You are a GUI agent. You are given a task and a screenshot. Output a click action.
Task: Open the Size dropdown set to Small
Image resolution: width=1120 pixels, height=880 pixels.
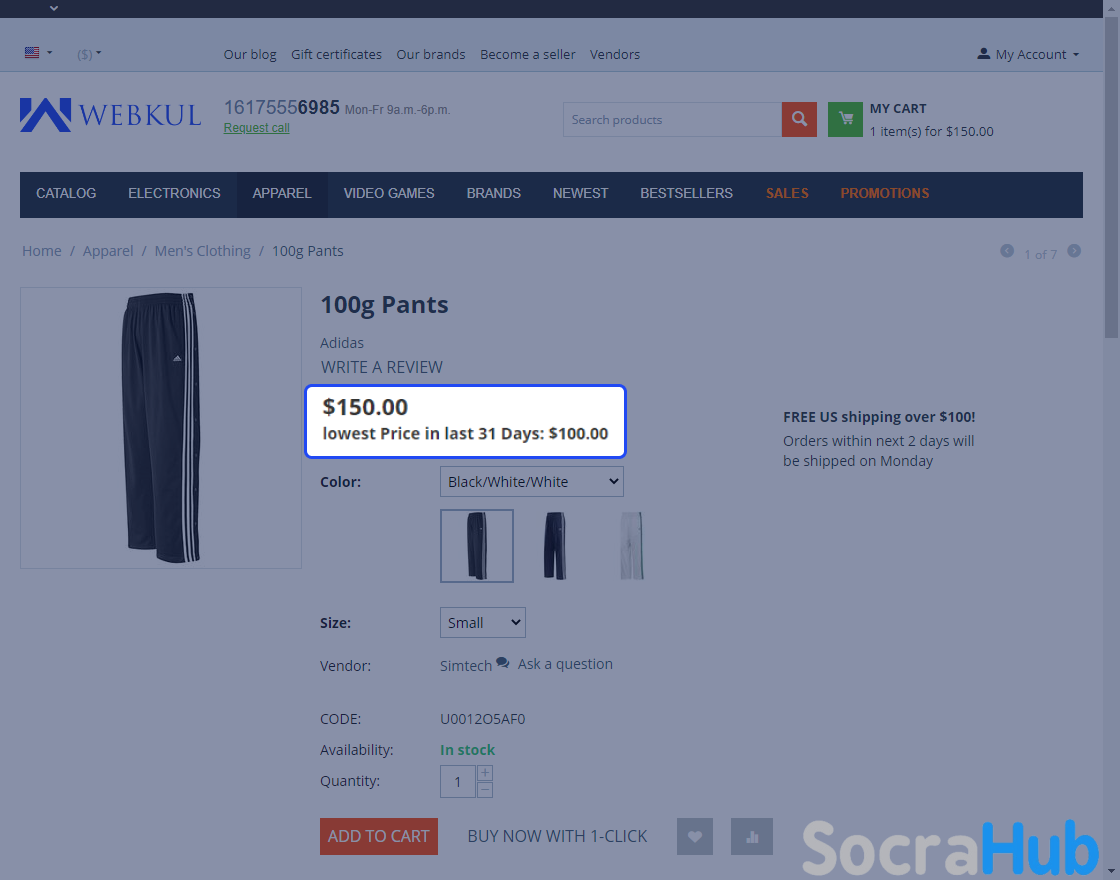coord(483,622)
